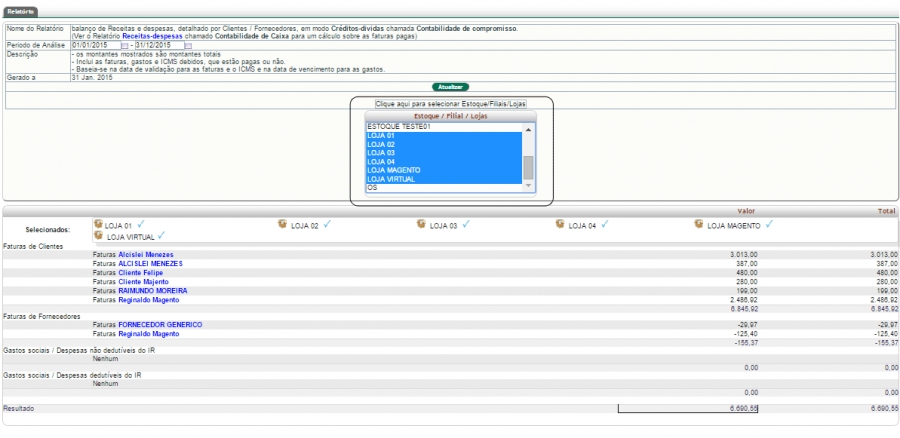Click the box icon beside LOJA 01
The image size is (900, 438).
coord(98,224)
